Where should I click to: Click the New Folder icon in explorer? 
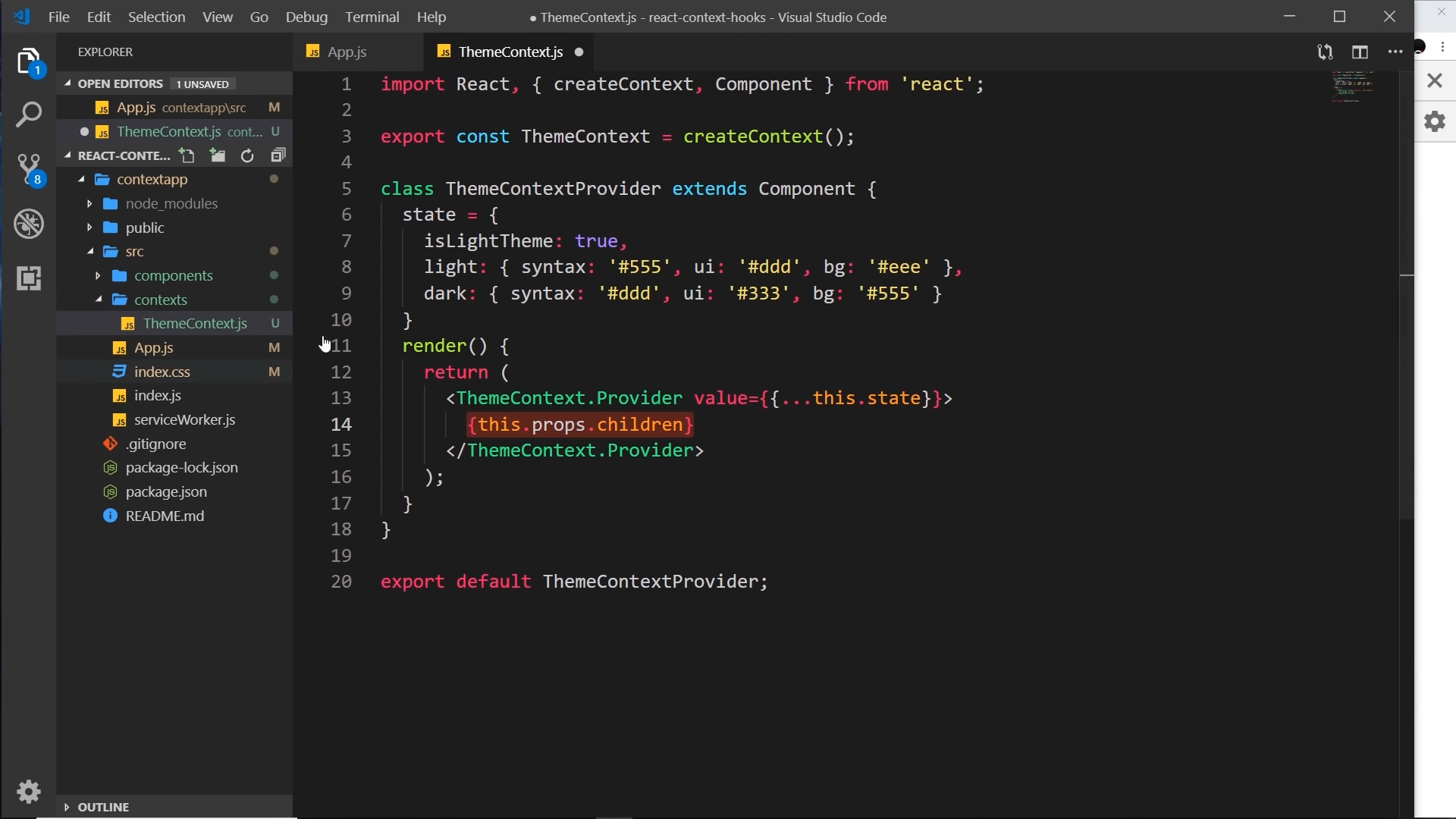218,155
